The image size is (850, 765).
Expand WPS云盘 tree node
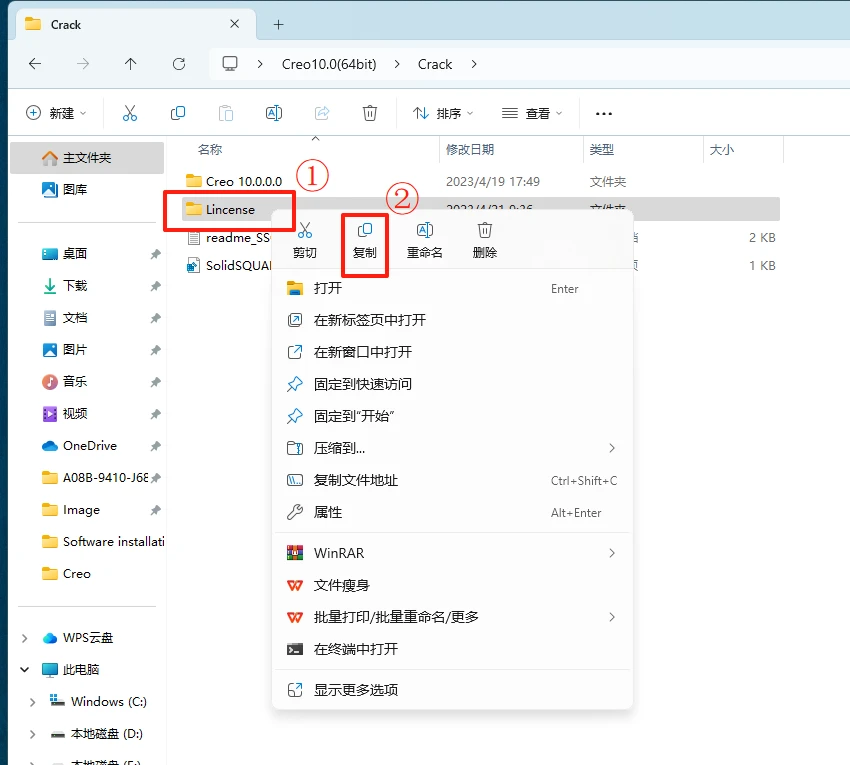coord(24,638)
